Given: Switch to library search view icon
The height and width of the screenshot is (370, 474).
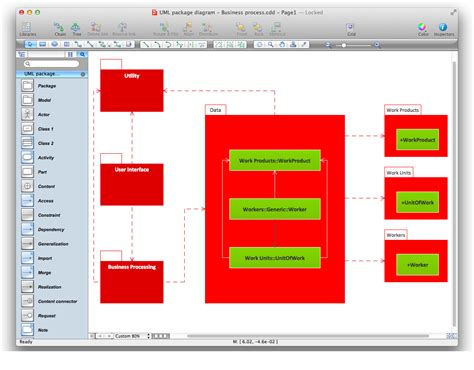Looking at the screenshot, I should (x=82, y=54).
